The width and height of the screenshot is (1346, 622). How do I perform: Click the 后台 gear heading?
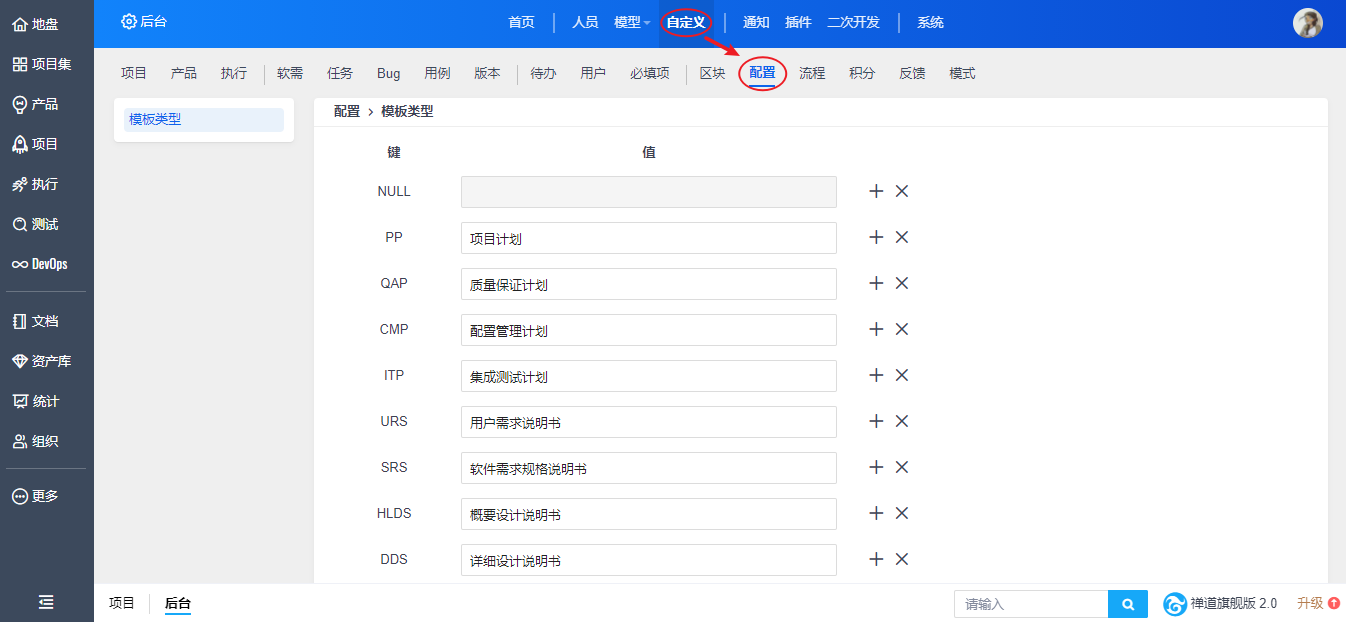[x=144, y=21]
